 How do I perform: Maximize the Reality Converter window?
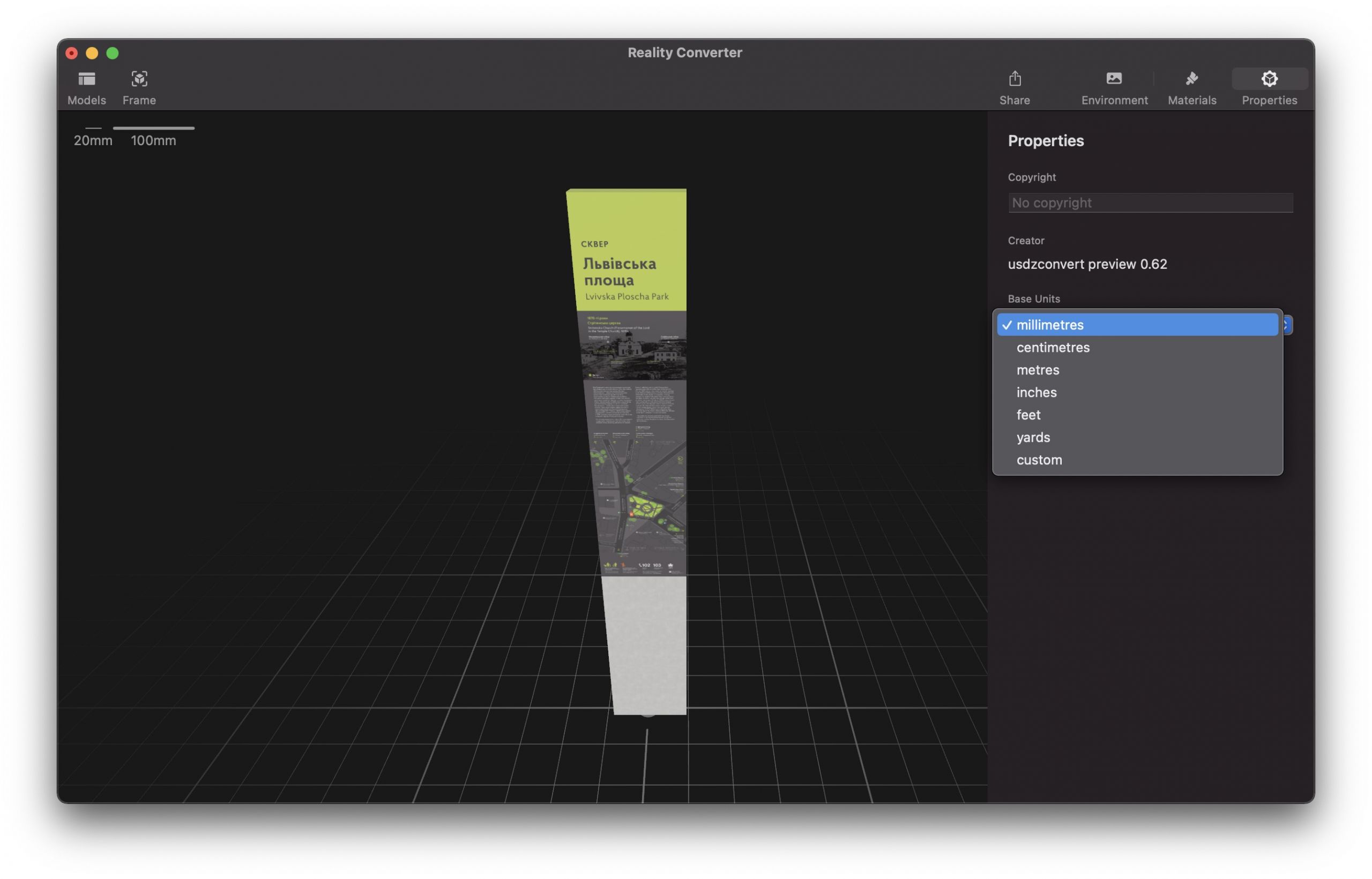[x=113, y=53]
